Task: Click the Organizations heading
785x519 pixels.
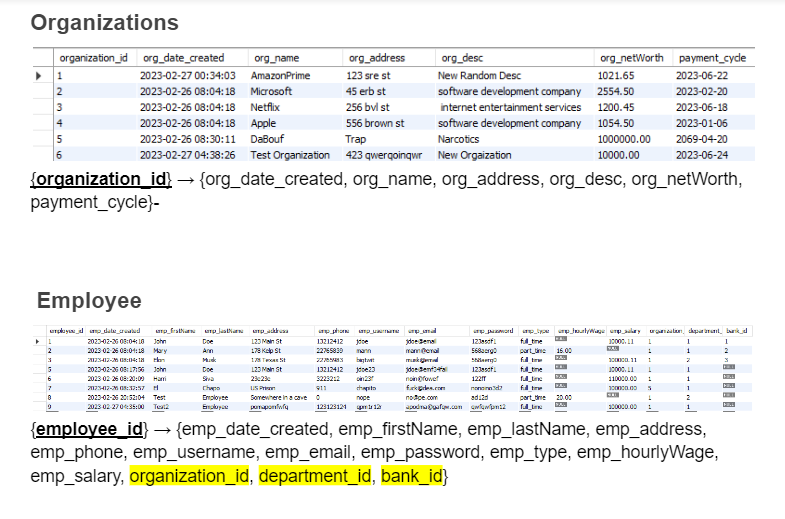Action: click(x=105, y=23)
